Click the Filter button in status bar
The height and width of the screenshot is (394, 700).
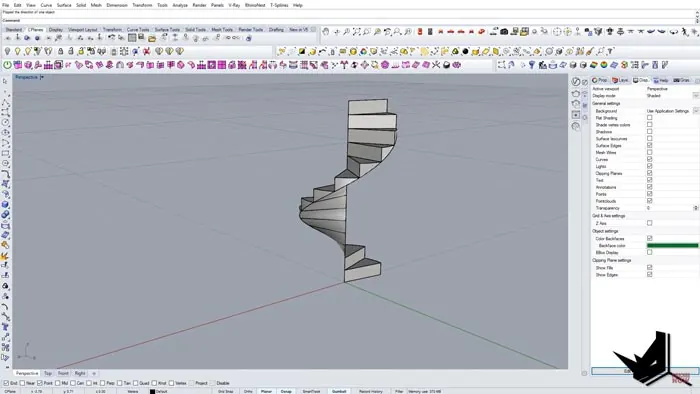(399, 391)
